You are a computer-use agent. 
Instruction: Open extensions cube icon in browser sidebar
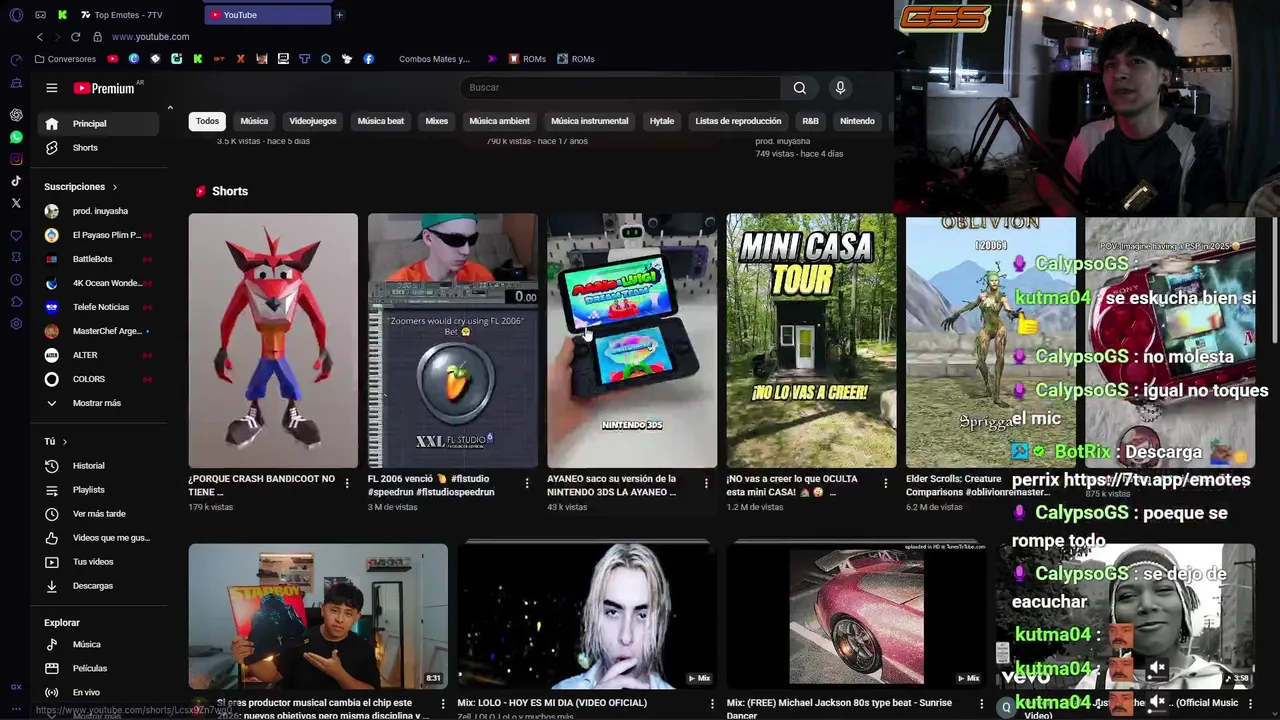pyautogui.click(x=16, y=302)
